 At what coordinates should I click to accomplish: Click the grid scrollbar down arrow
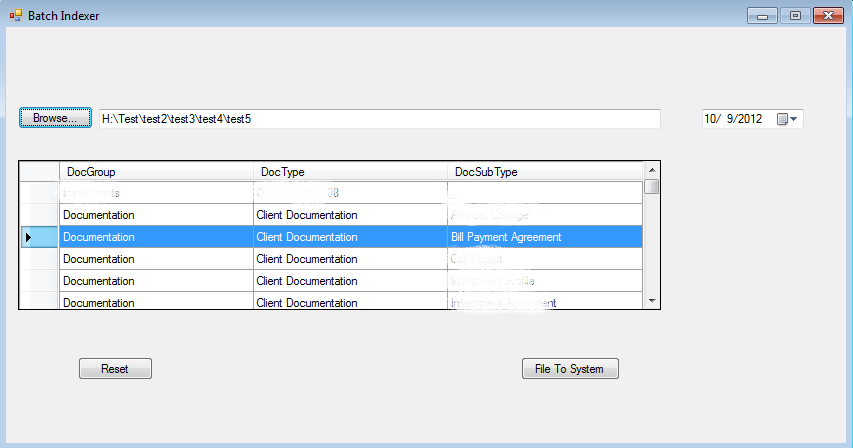pyautogui.click(x=651, y=300)
